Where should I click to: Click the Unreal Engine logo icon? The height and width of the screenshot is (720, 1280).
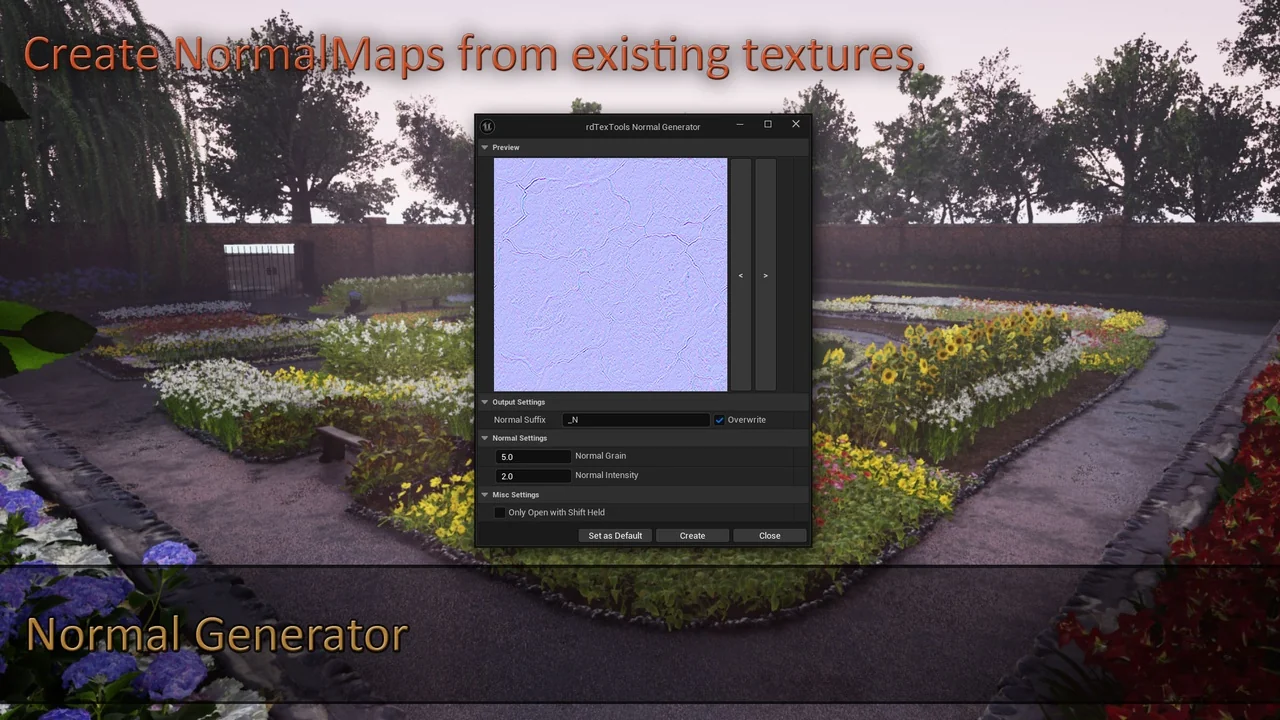(487, 127)
